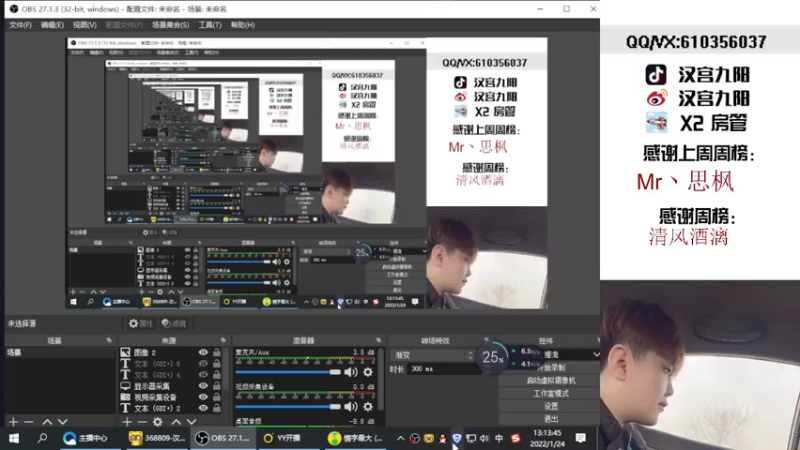Pop out the 来源 dock panel
Screen dimensions: 800x450
[x=223, y=340]
